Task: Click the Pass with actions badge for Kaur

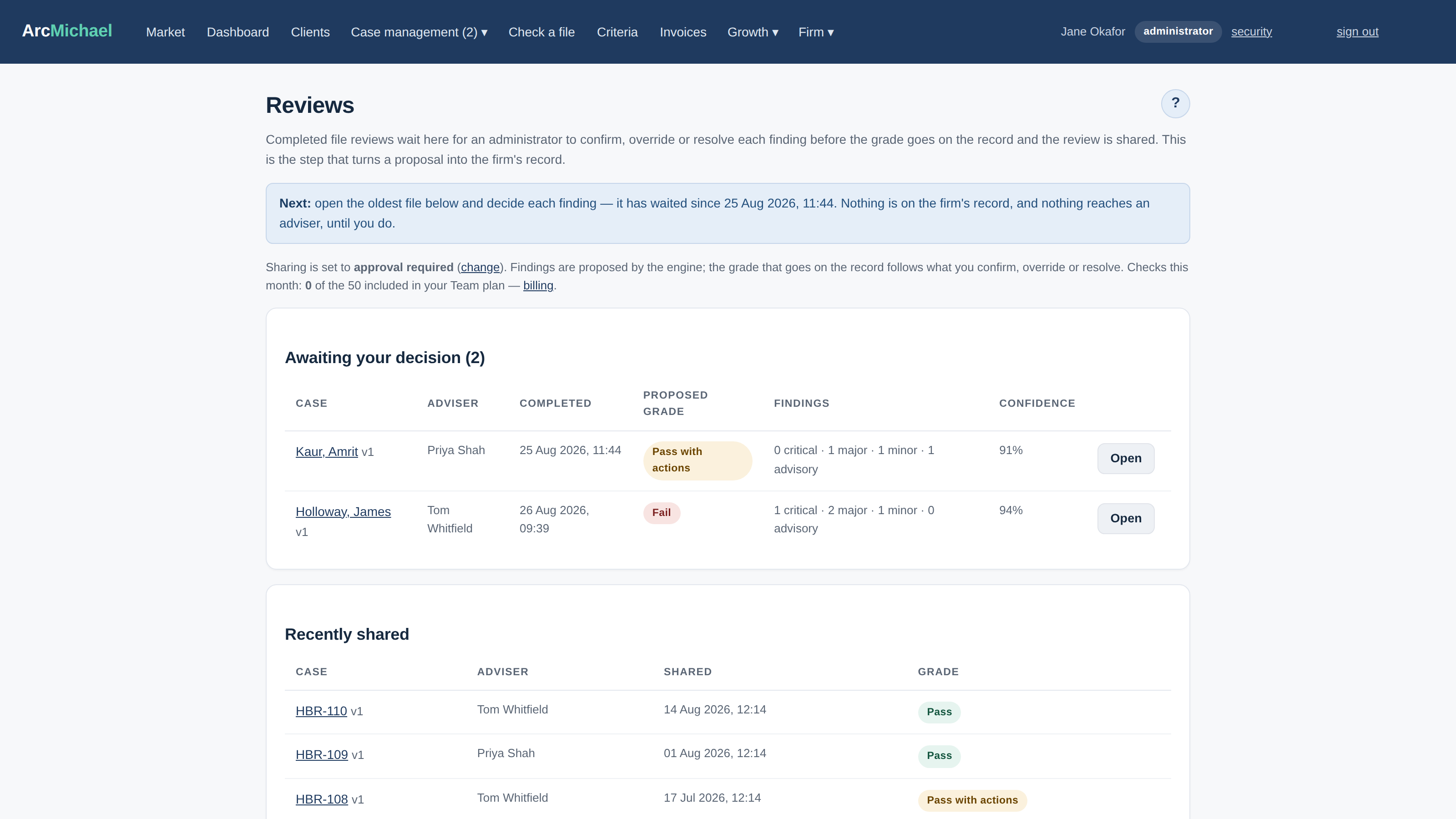Action: (x=698, y=460)
